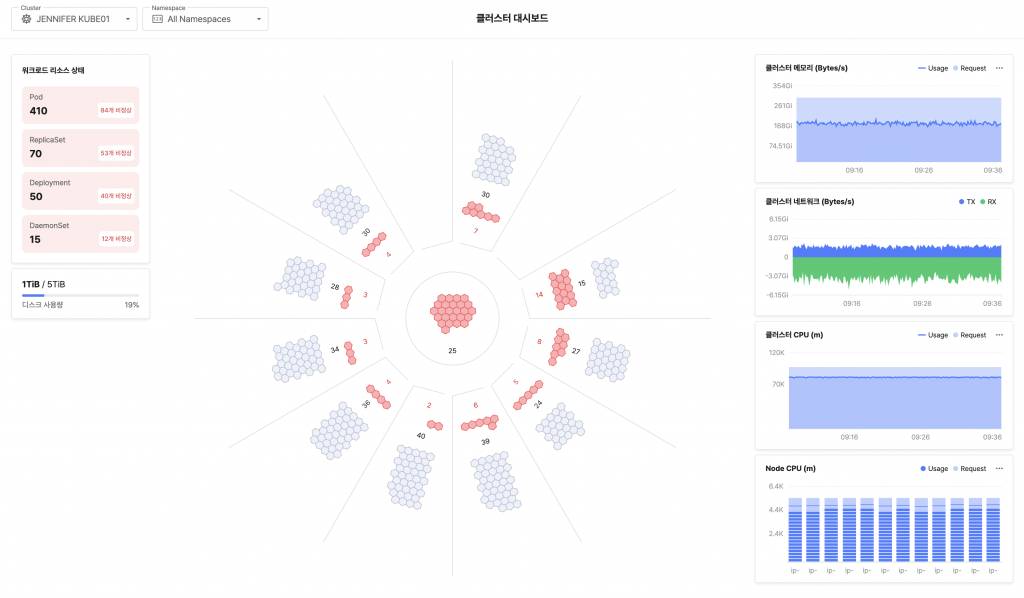
Task: Open the Pod status card
Action: (80, 104)
